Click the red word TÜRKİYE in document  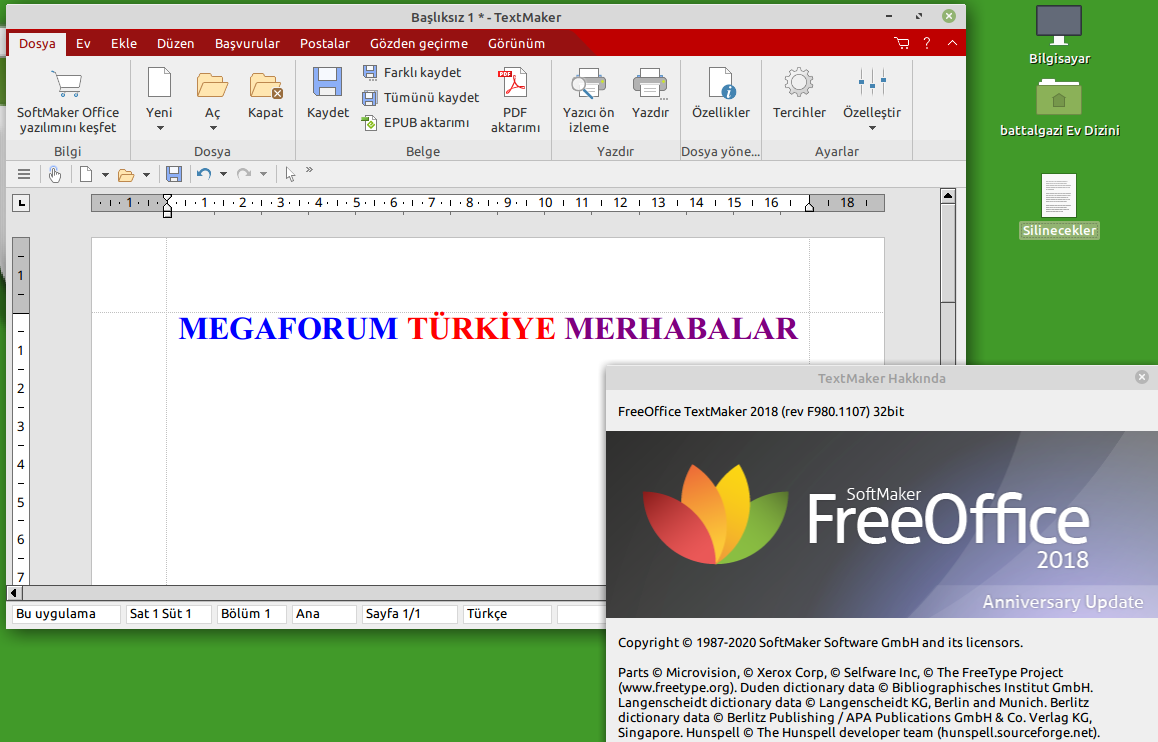482,329
